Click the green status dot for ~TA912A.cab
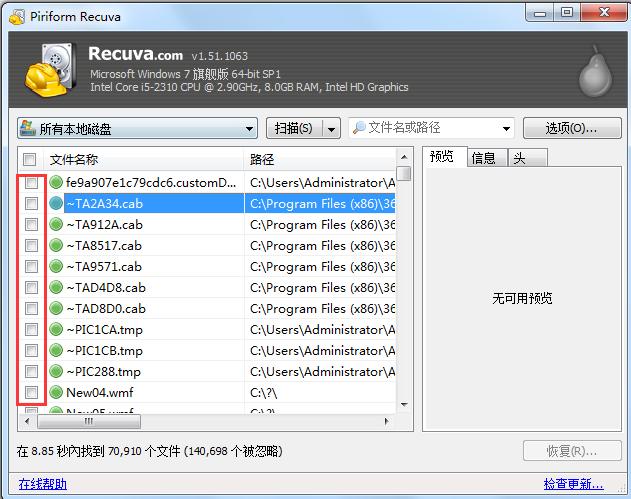Viewport: 631px width, 499px height. (56, 224)
